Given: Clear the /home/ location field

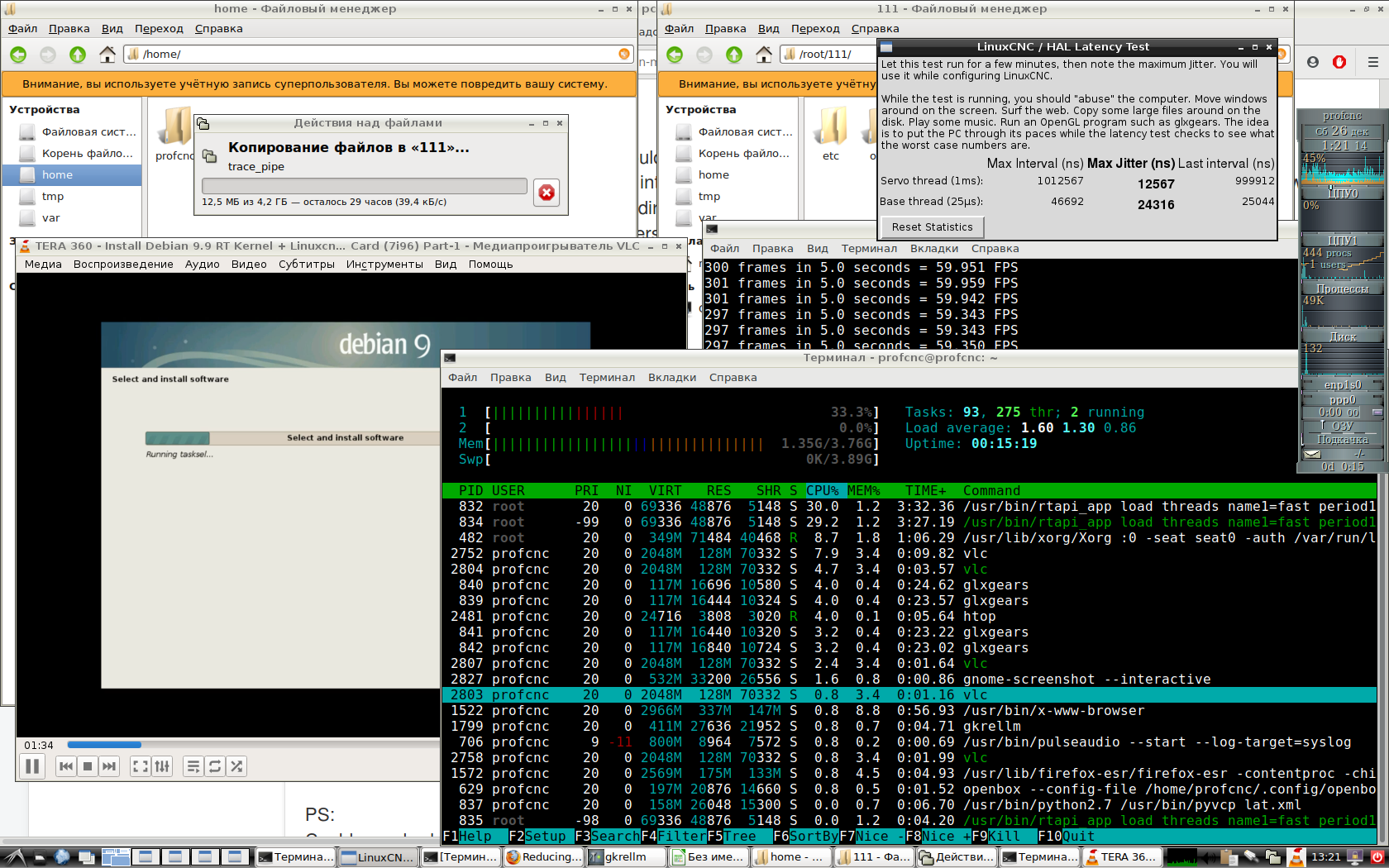Looking at the screenshot, I should (624, 55).
